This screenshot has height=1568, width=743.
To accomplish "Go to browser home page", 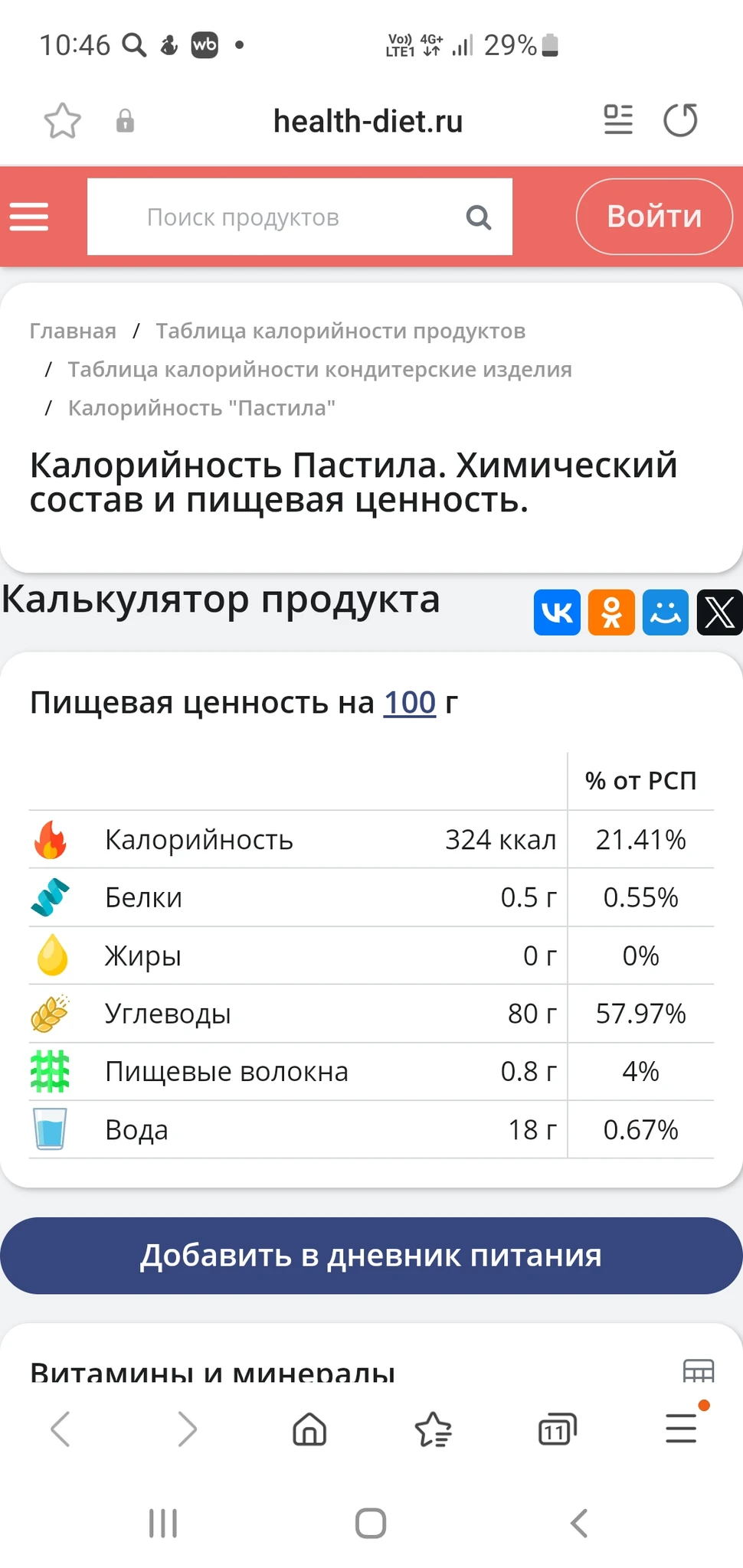I will [309, 1429].
